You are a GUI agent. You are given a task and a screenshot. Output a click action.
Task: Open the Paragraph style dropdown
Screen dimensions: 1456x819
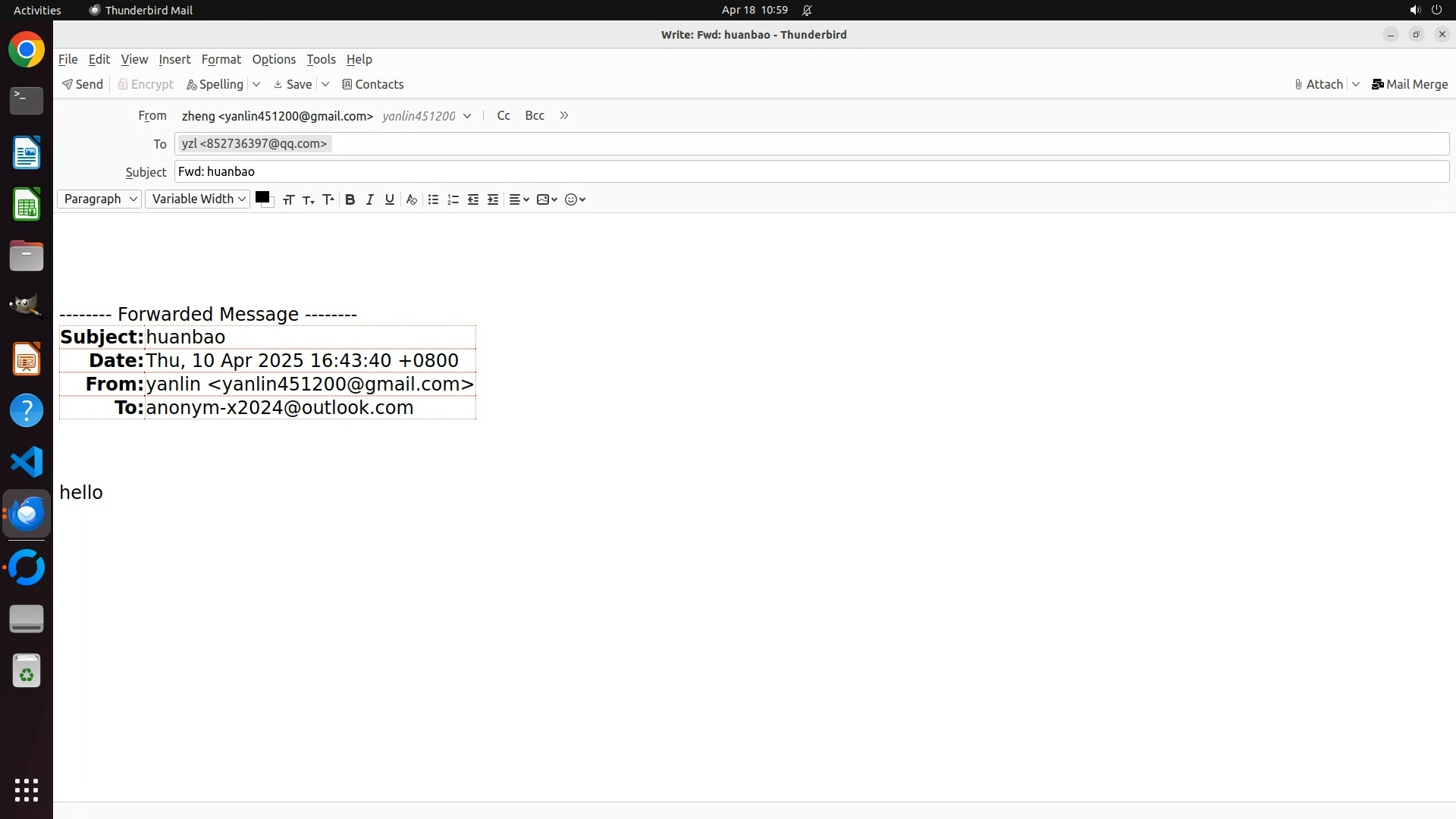(99, 199)
